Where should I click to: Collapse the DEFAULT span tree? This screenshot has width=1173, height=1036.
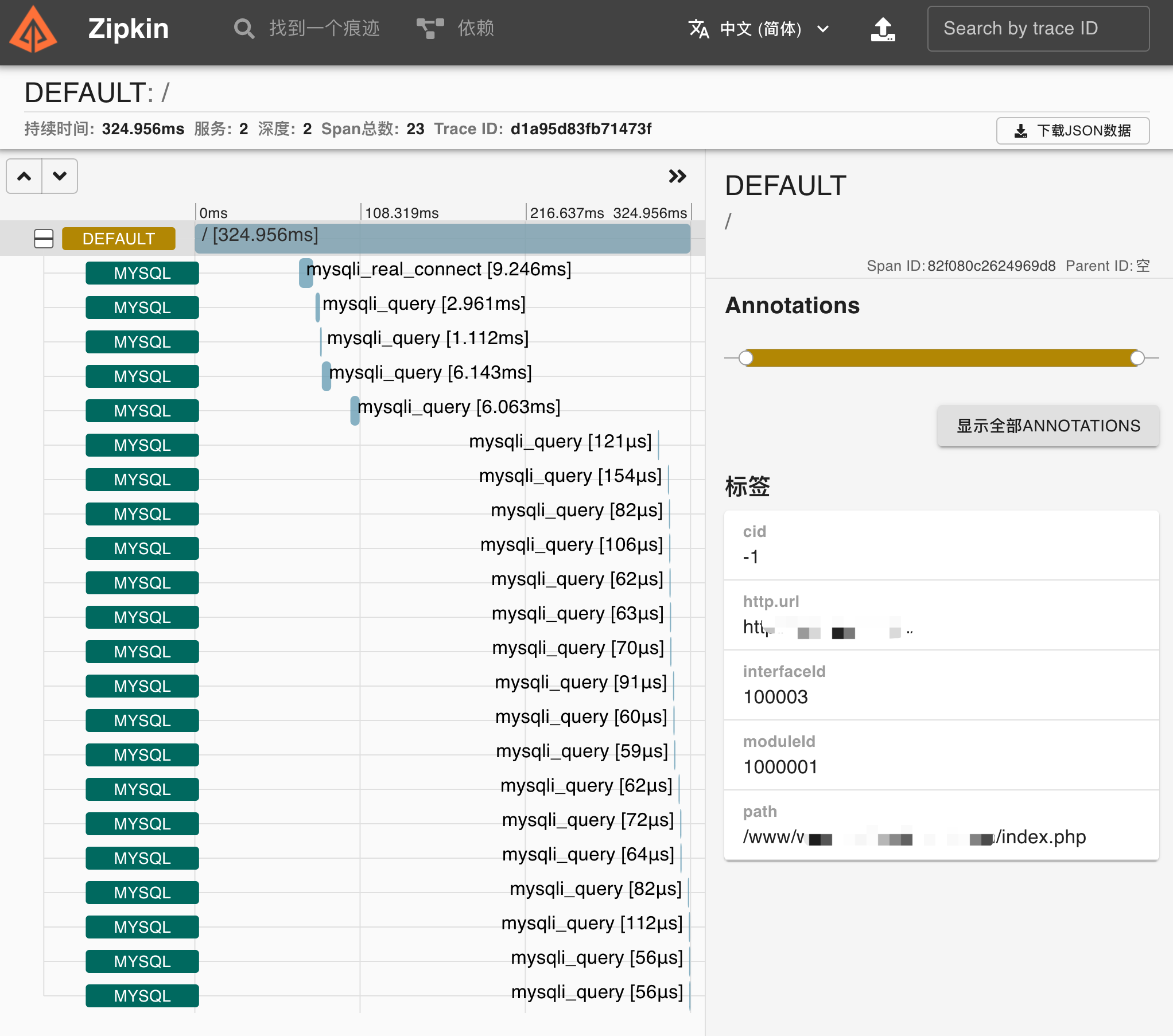tap(44, 239)
